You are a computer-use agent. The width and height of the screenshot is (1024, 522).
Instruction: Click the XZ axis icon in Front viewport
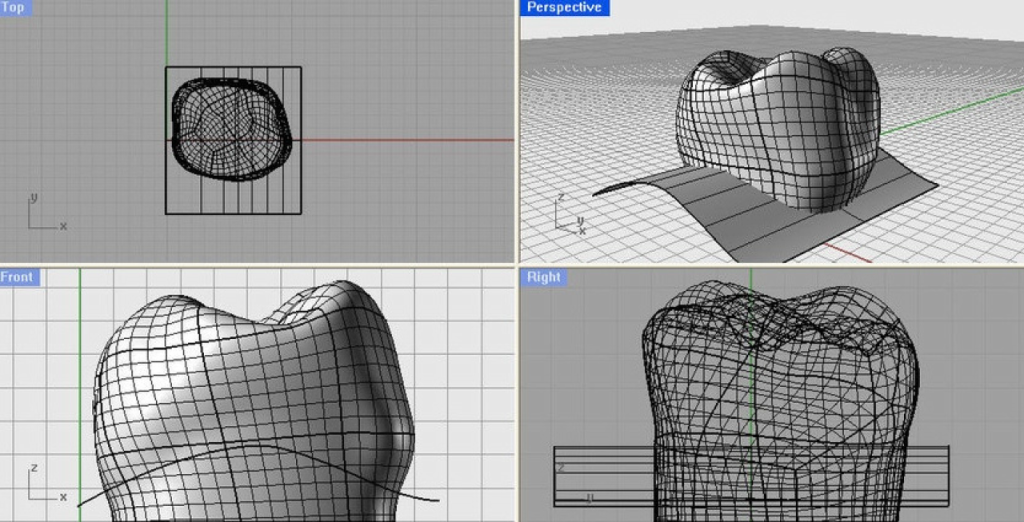pos(44,485)
